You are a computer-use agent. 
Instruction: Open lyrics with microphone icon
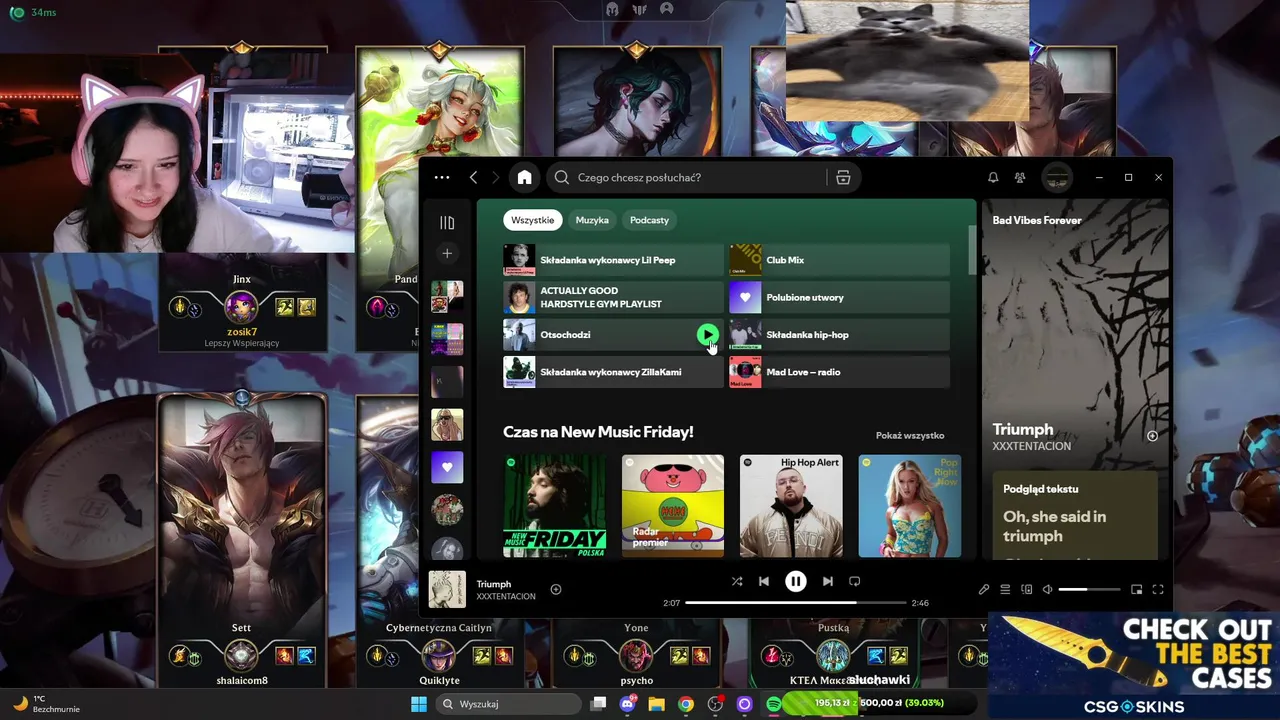click(984, 589)
